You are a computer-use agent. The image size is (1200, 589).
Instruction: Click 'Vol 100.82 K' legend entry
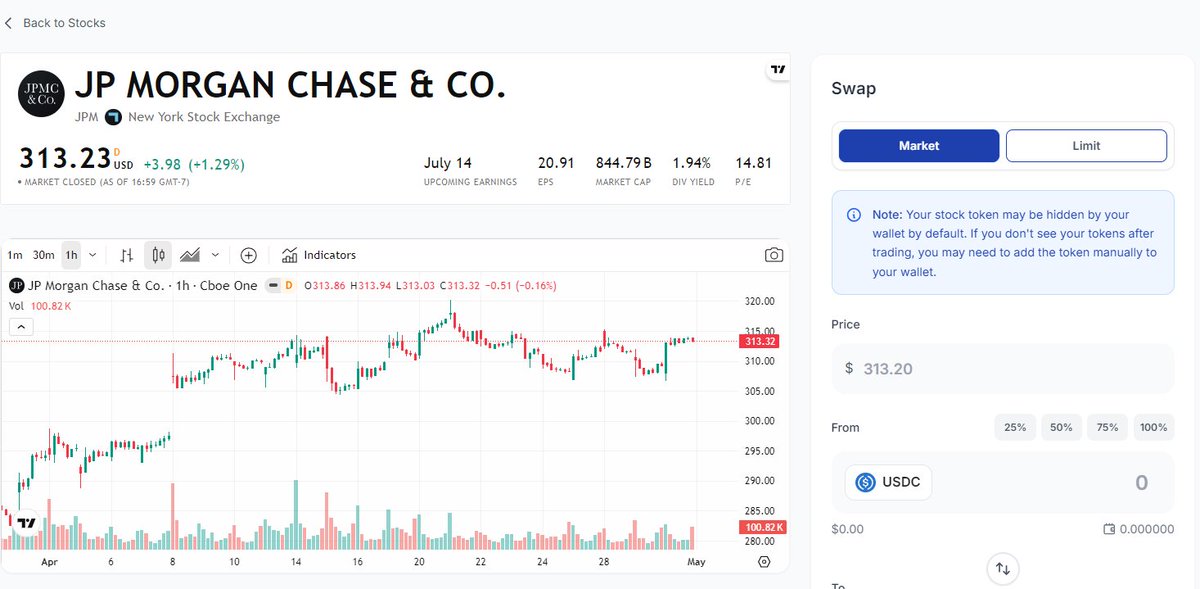click(40, 305)
